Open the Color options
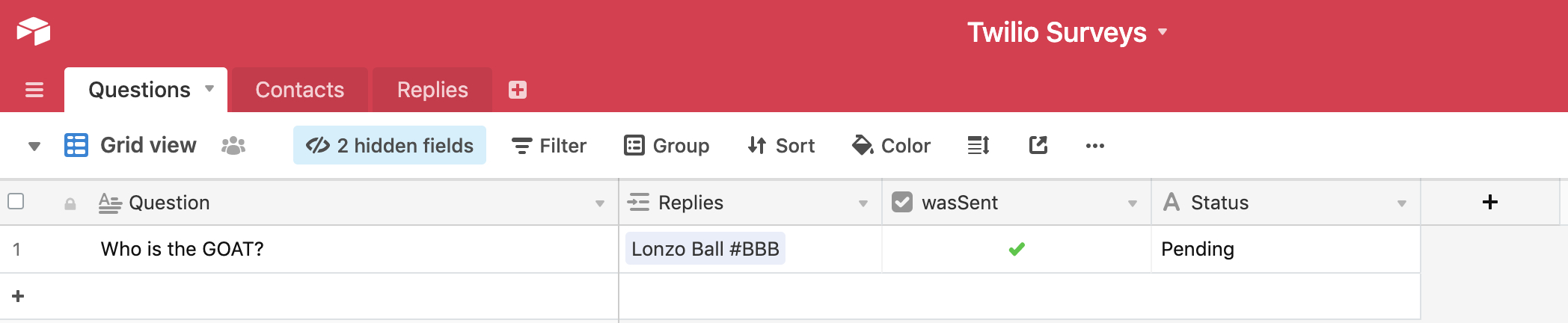 (x=891, y=146)
